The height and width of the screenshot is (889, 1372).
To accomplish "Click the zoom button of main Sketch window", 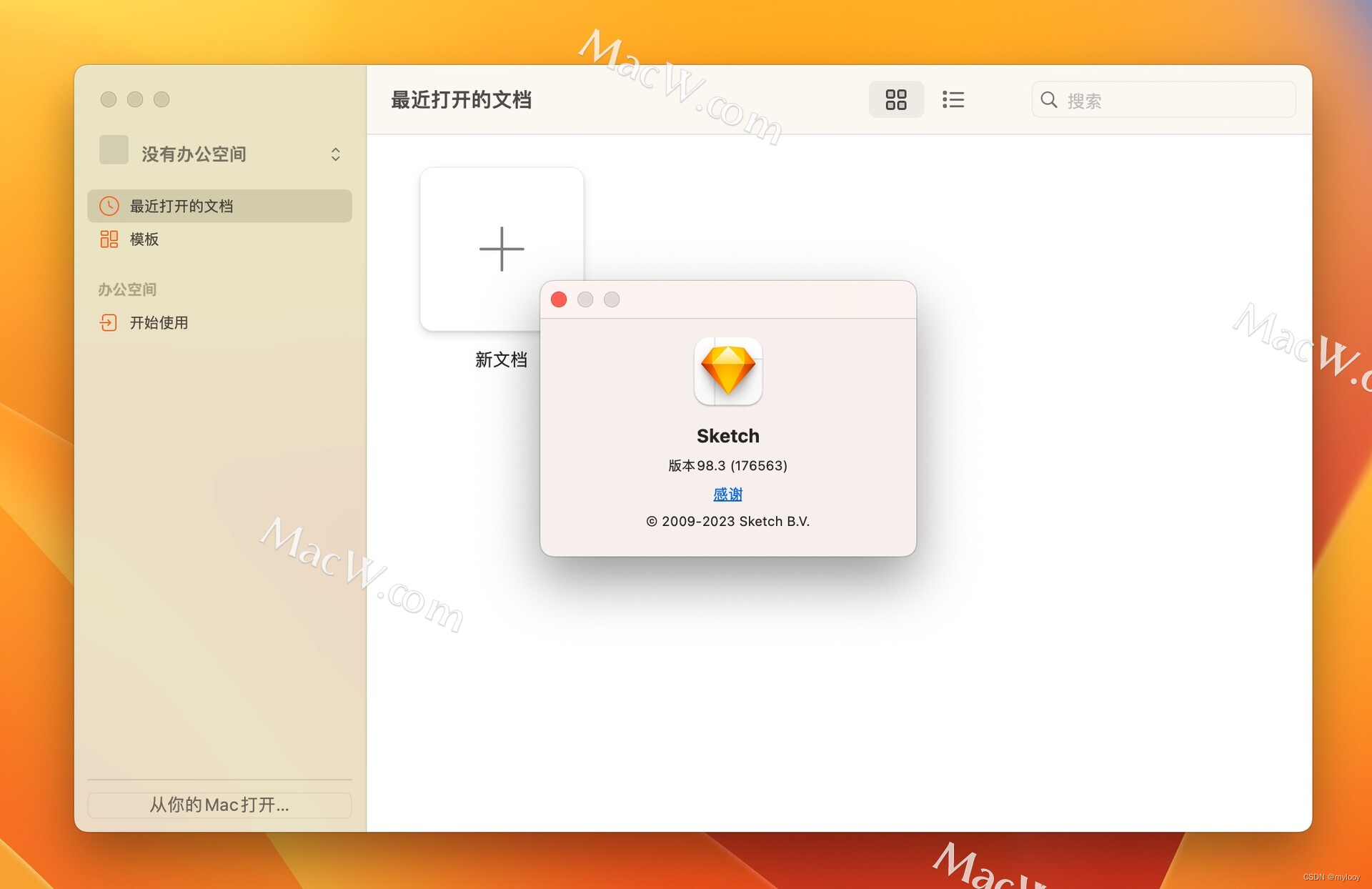I will pyautogui.click(x=161, y=99).
